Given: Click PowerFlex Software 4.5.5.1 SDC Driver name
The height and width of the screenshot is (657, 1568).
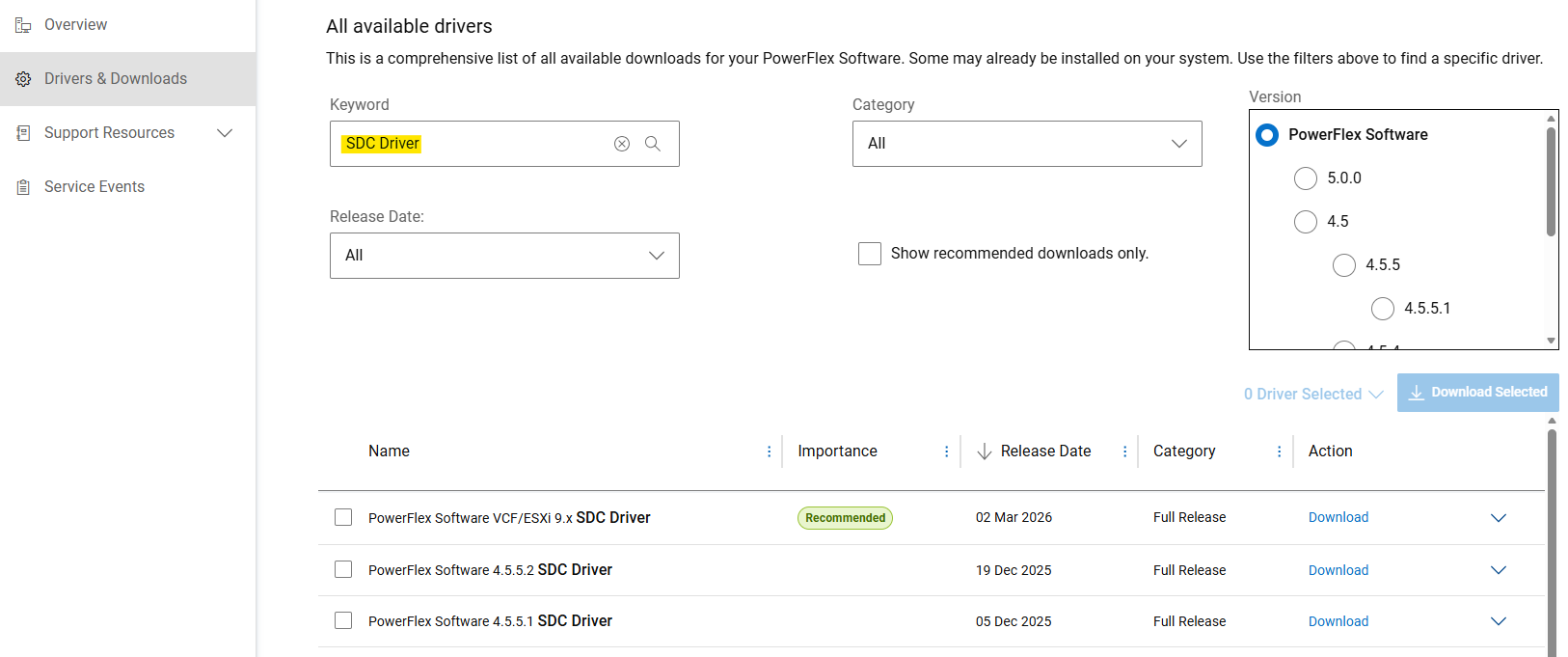Looking at the screenshot, I should tap(490, 621).
